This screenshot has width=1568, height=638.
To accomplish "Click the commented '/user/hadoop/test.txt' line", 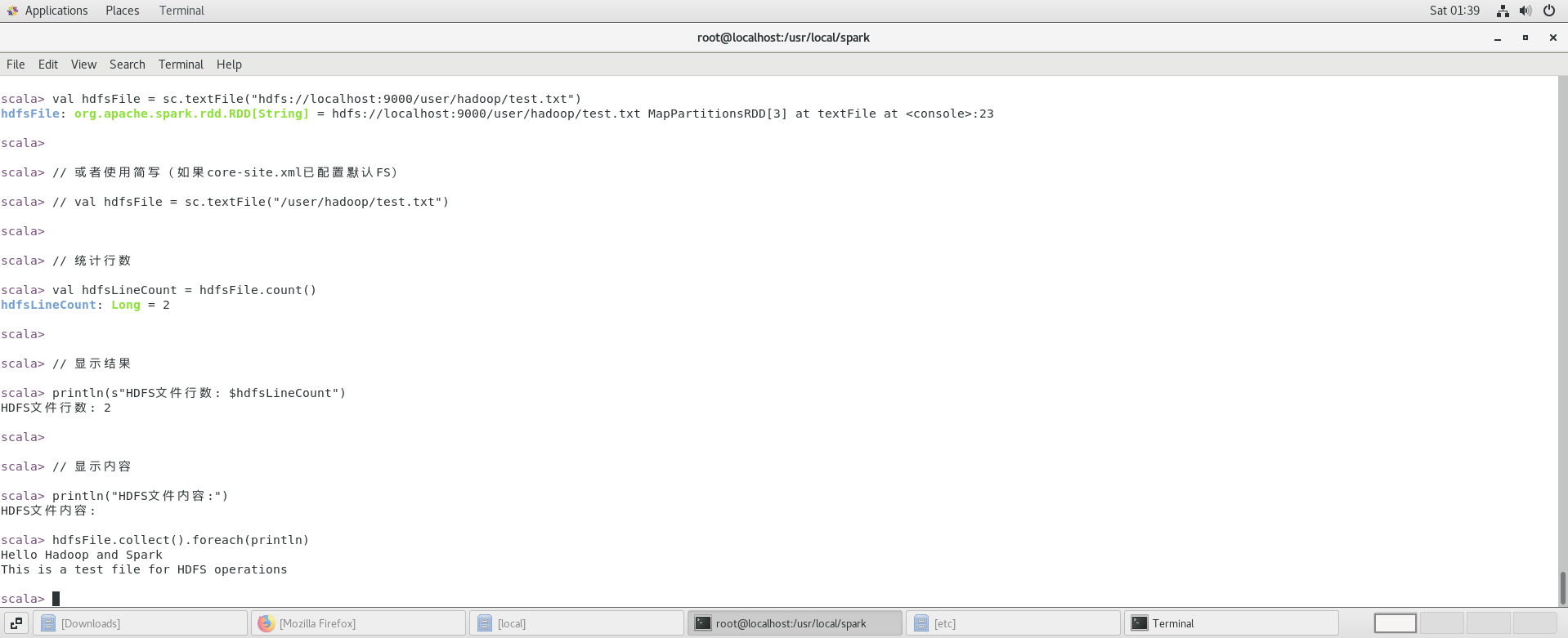I will 251,202.
